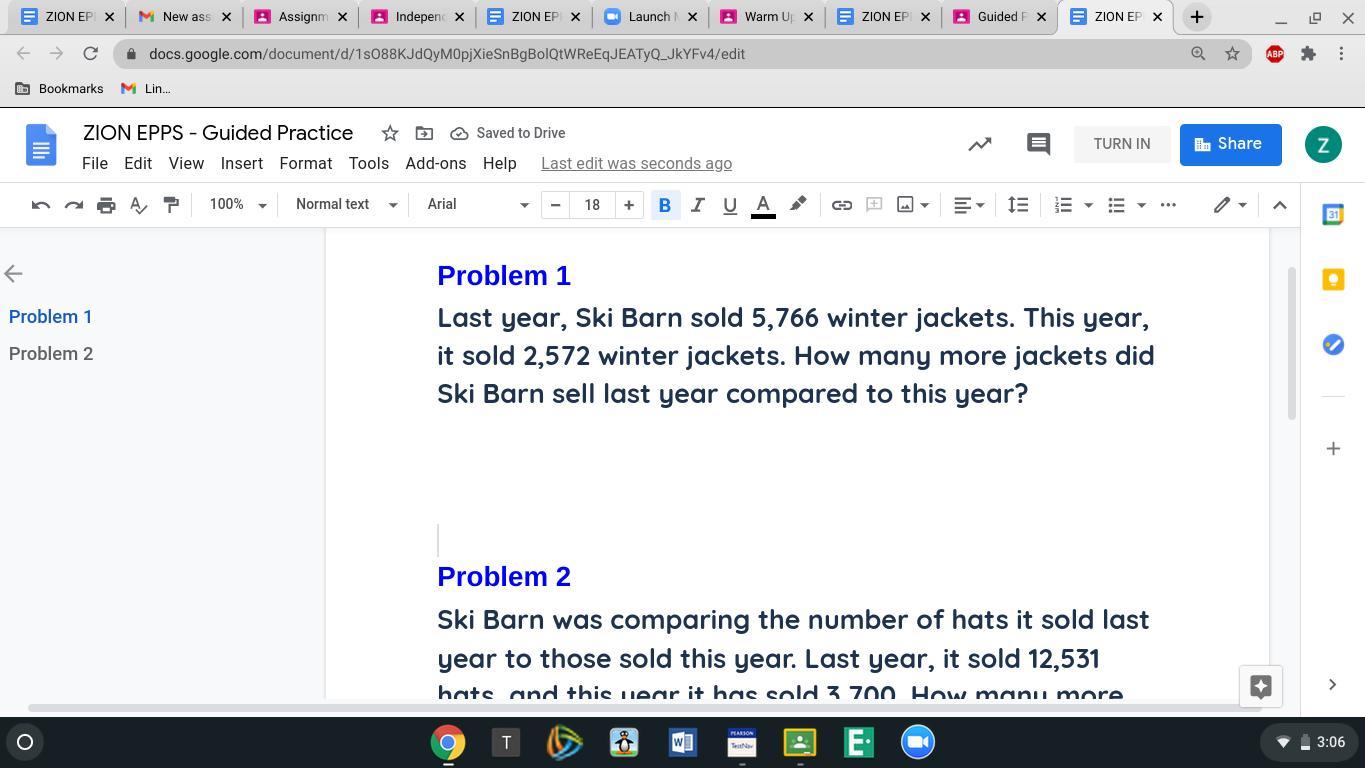The width and height of the screenshot is (1365, 768).
Task: Open the Normal text style dropdown
Action: (346, 204)
